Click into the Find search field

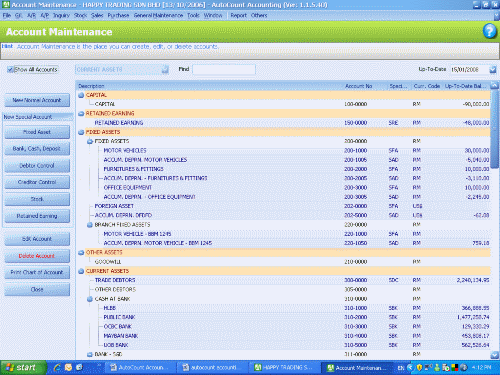[x=224, y=69]
